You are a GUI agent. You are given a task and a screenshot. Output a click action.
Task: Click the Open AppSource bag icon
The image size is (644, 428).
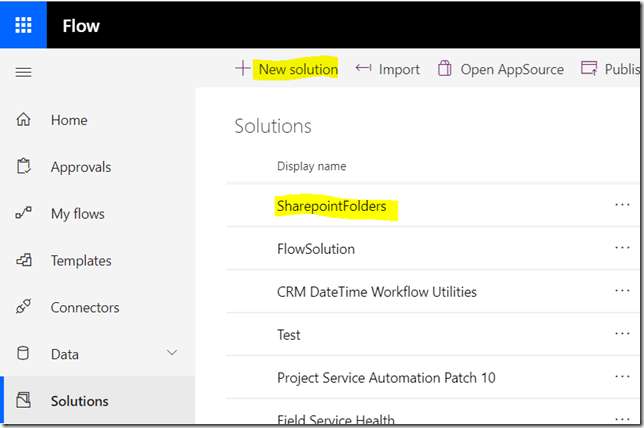click(444, 68)
